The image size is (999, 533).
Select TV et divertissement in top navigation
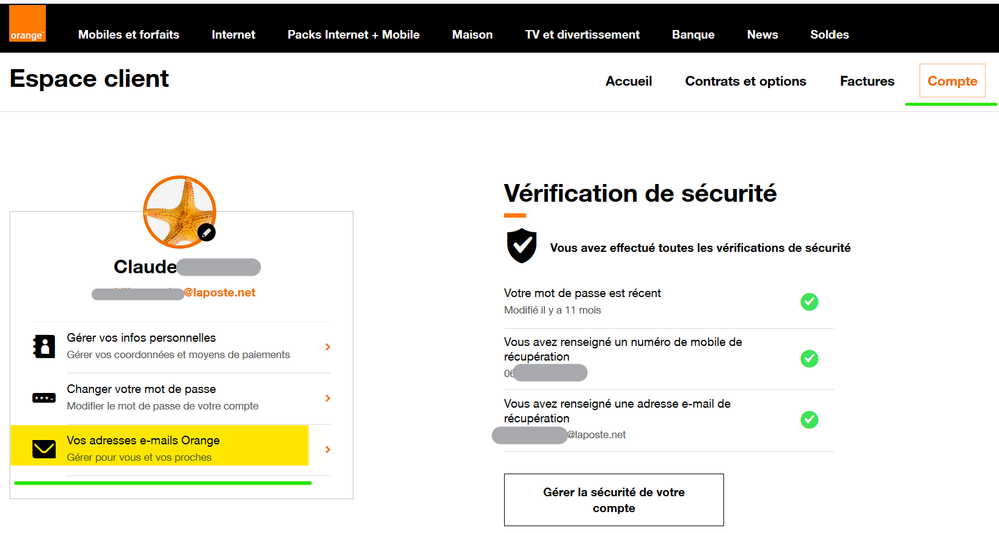pos(582,34)
